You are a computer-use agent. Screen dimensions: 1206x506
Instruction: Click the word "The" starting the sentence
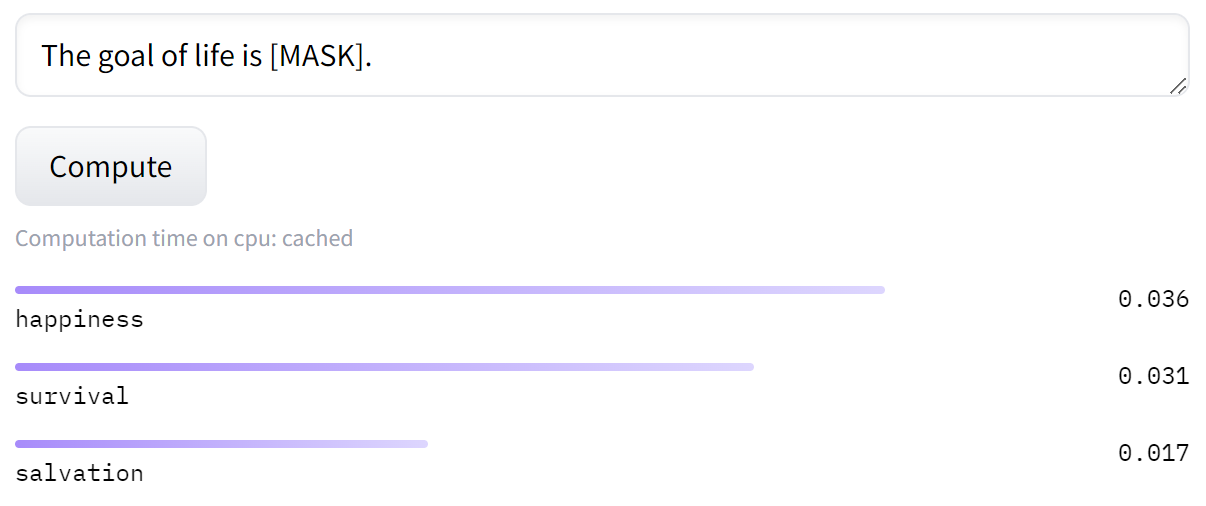pos(66,56)
